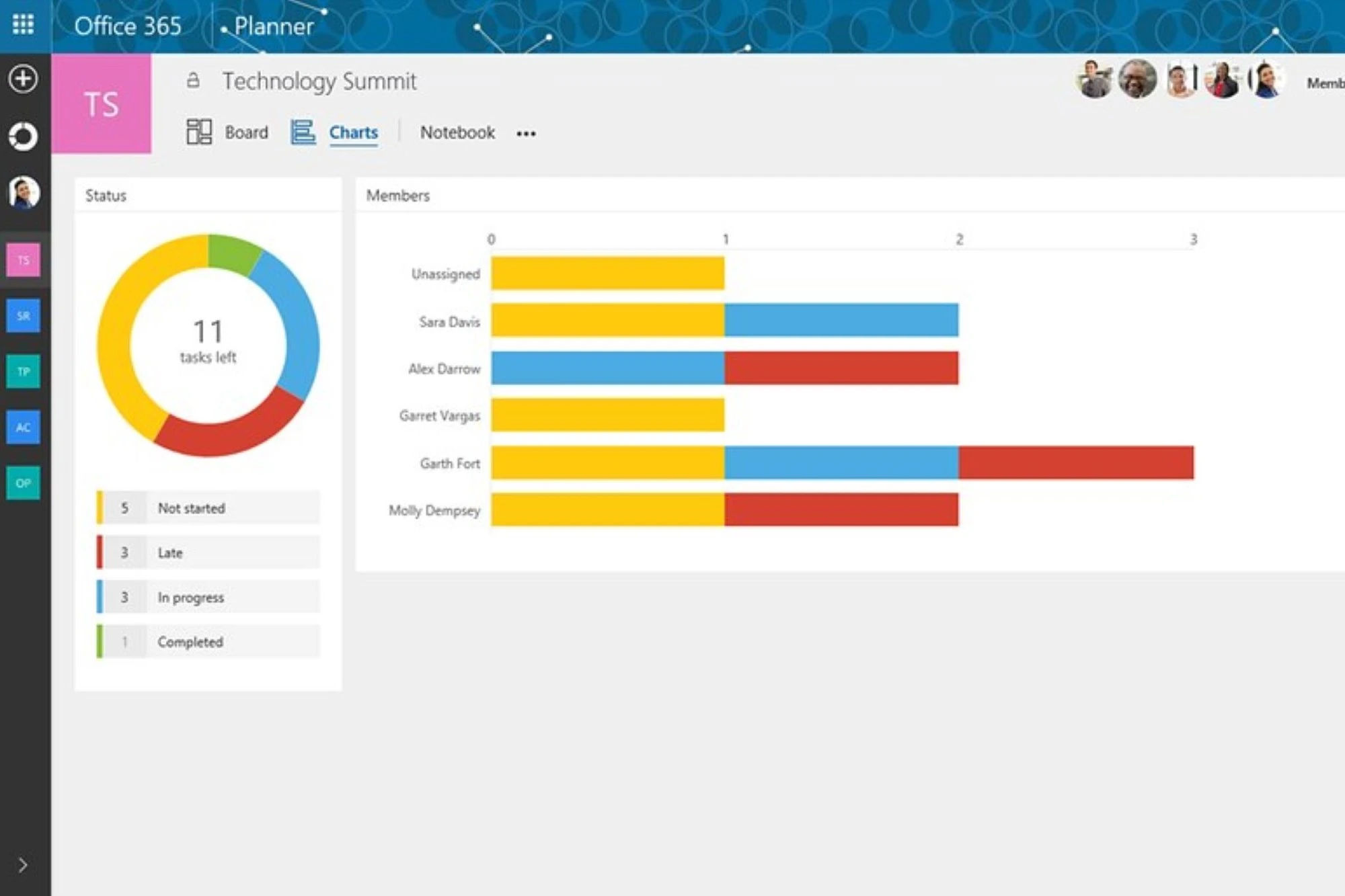1345x896 pixels.
Task: Select the pink TS plan tile in sidebar
Action: pyautogui.click(x=24, y=260)
